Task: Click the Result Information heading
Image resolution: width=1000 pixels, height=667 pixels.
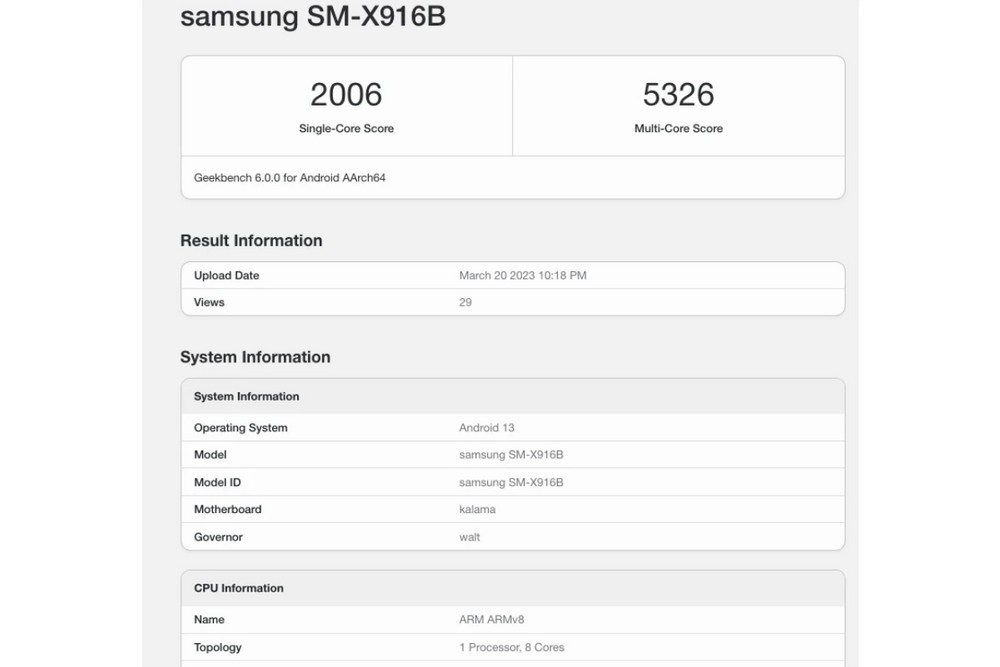Action: point(251,240)
